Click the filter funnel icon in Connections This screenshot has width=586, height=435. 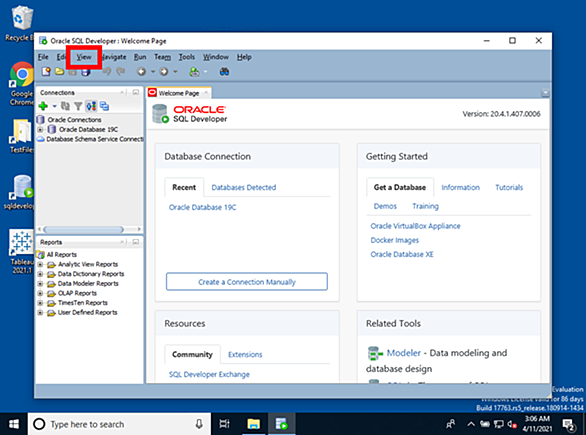coord(78,107)
